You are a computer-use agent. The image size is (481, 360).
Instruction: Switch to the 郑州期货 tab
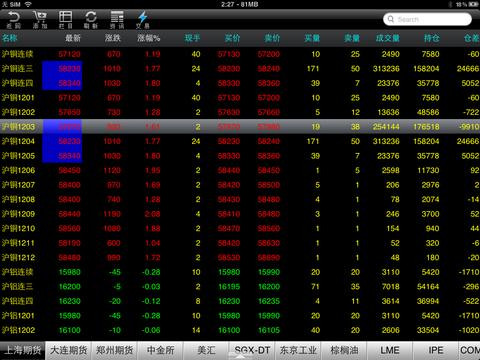[x=114, y=350]
